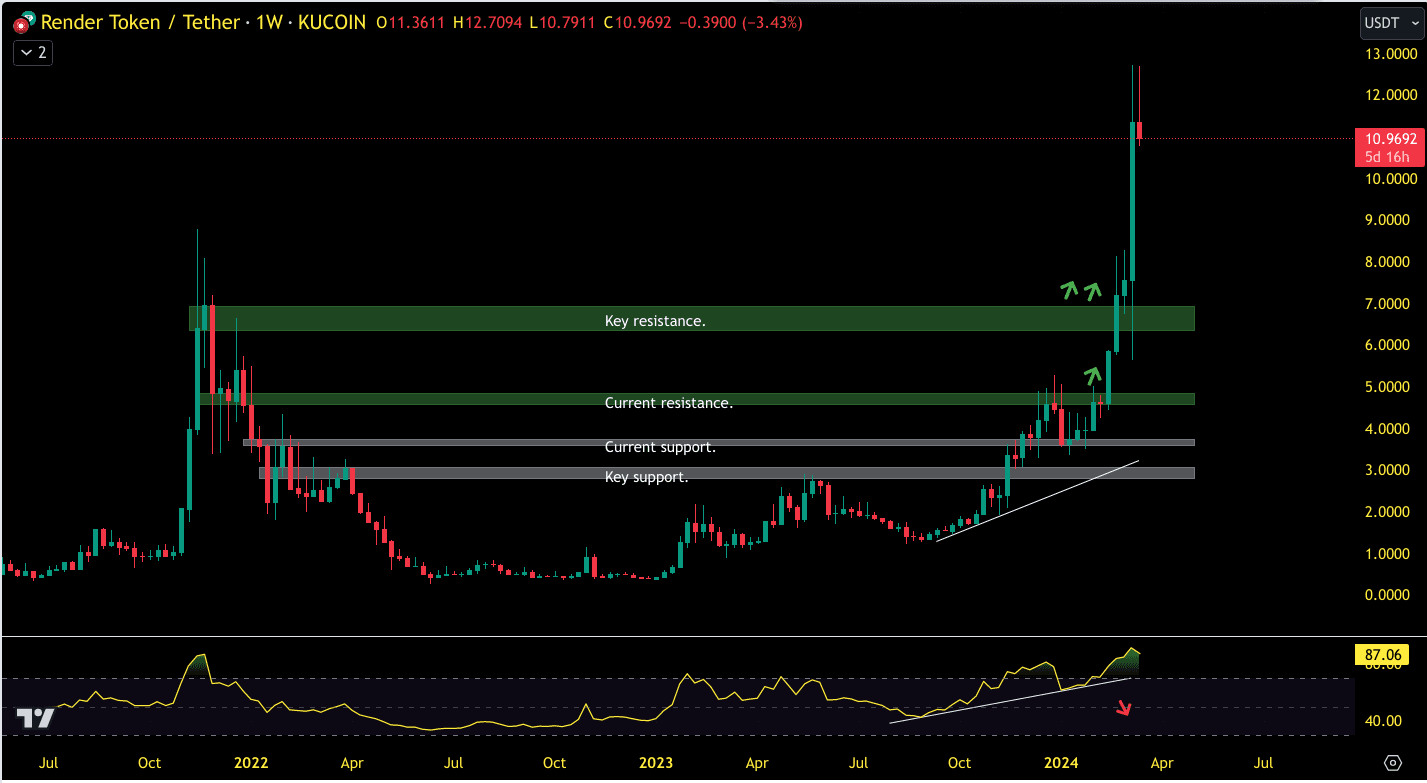Select the 'Key support.' text label
Screen dimensions: 1427x783
pos(646,477)
